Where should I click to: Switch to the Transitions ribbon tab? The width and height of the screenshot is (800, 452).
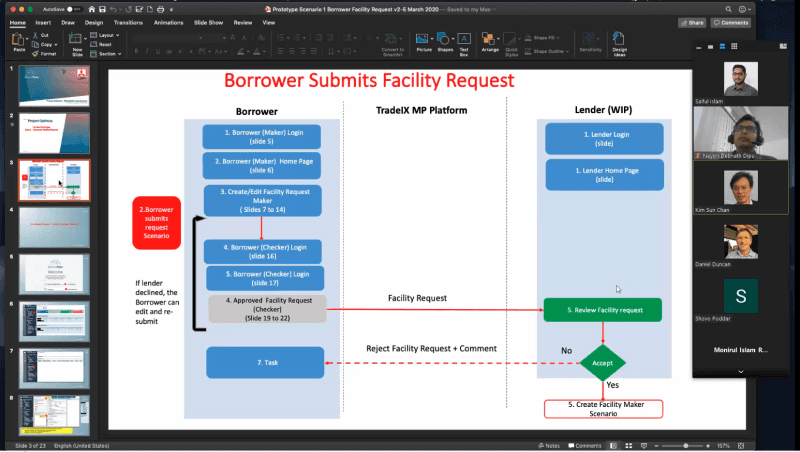click(127, 21)
